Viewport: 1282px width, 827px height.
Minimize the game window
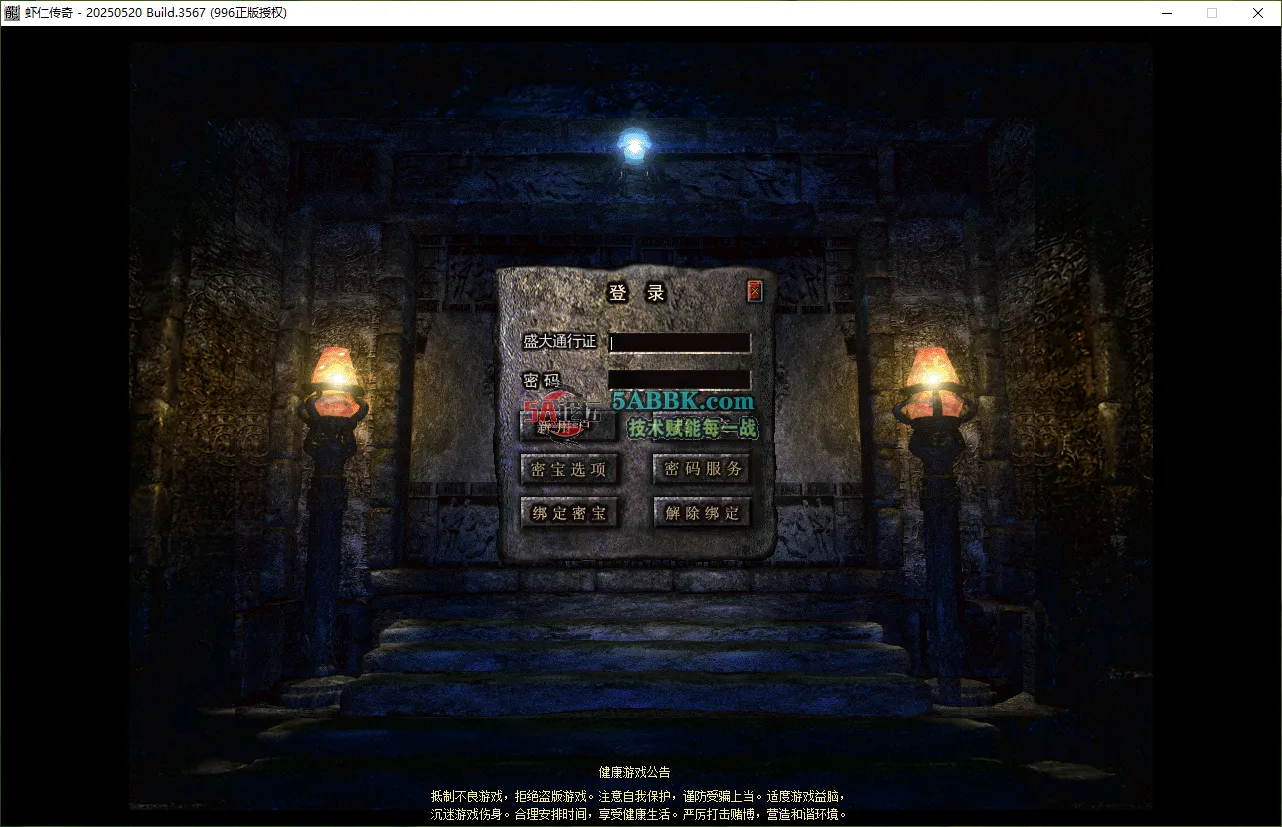coord(1166,13)
